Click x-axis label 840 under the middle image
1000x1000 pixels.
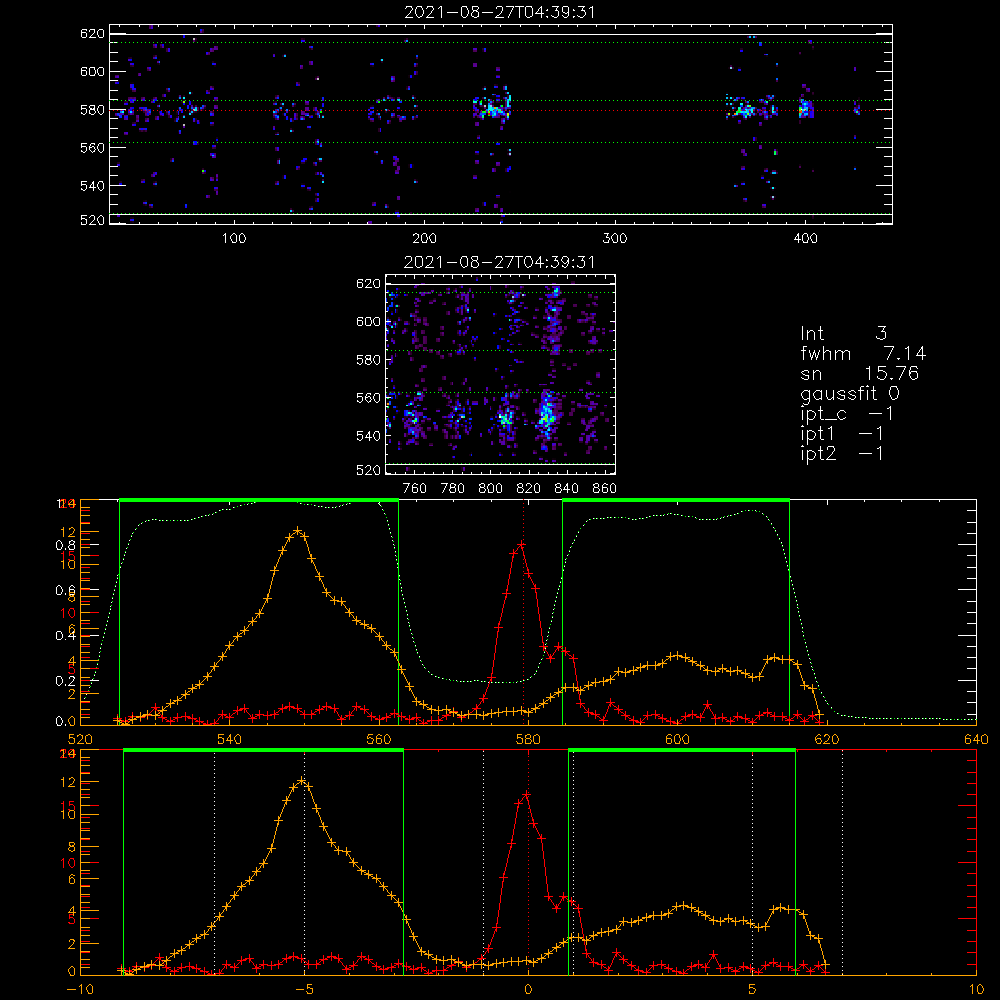[x=566, y=489]
